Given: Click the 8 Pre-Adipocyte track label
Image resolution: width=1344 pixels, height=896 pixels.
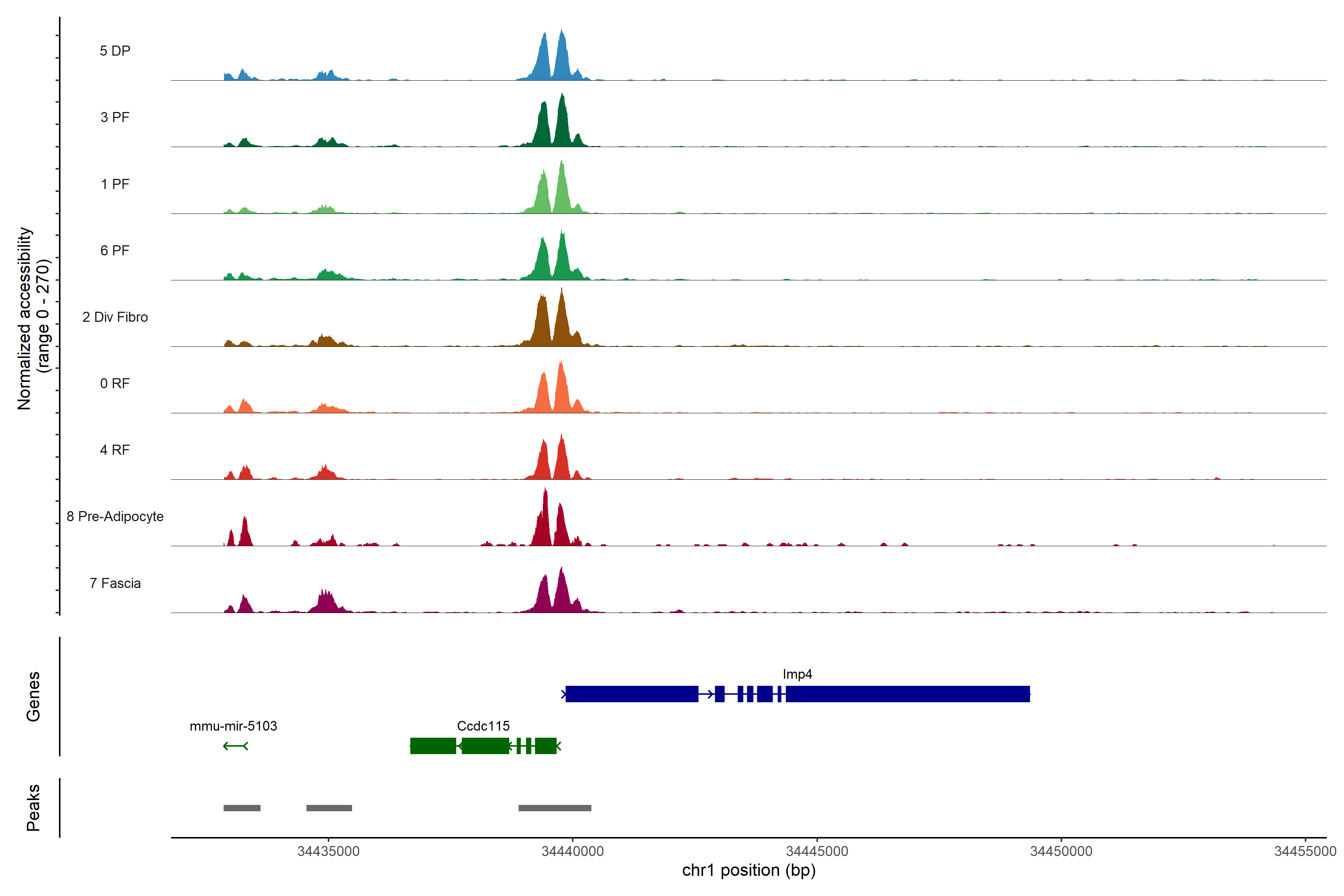Looking at the screenshot, I should tap(115, 516).
